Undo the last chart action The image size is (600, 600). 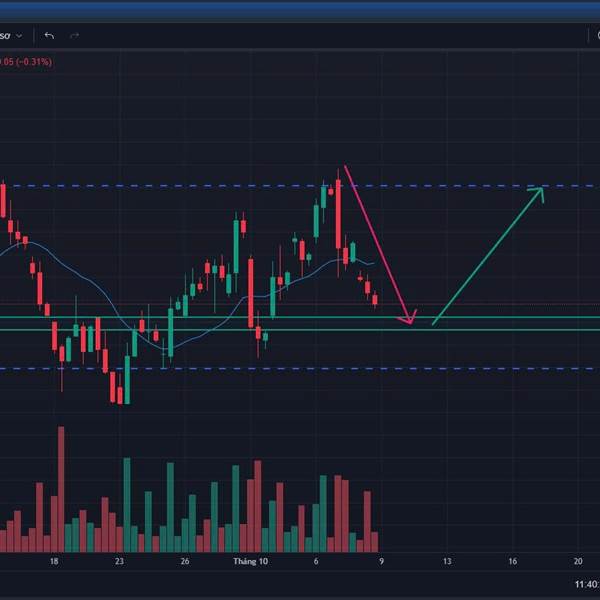[49, 36]
